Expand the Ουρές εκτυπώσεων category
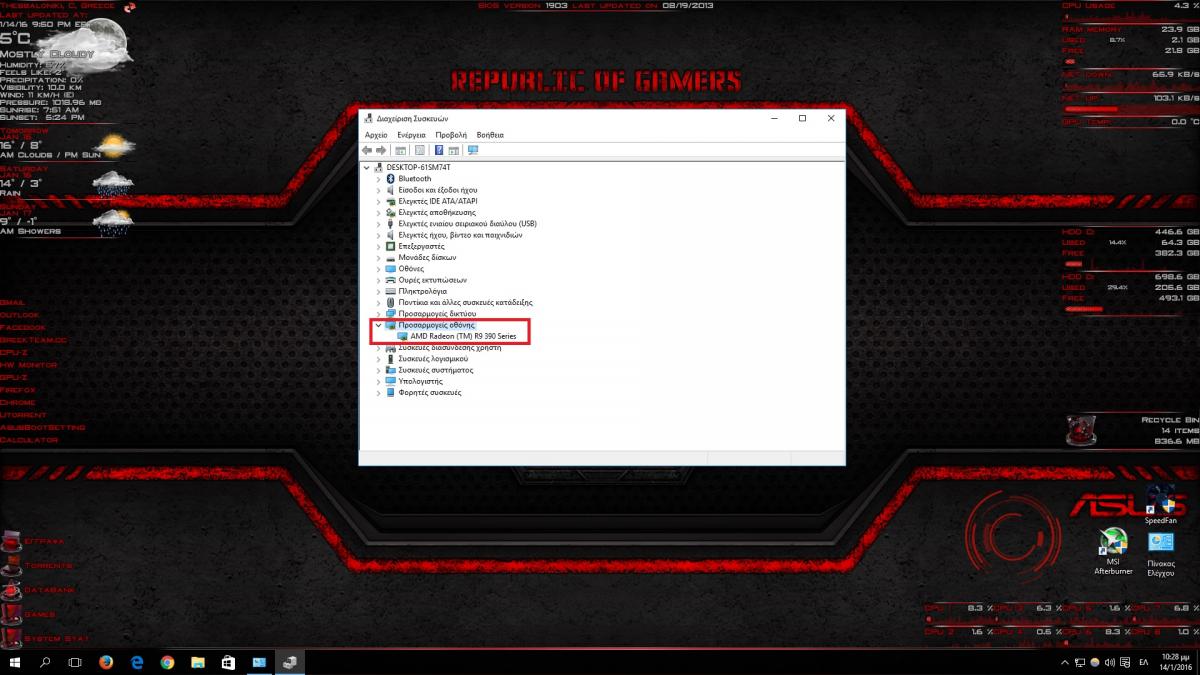The height and width of the screenshot is (675, 1200). click(378, 280)
